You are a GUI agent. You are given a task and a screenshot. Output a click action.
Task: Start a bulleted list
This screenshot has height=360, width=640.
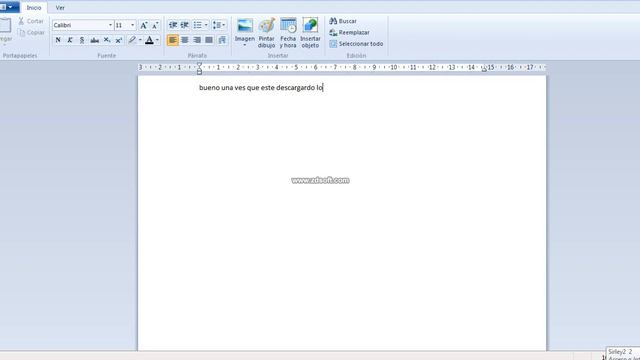point(198,25)
